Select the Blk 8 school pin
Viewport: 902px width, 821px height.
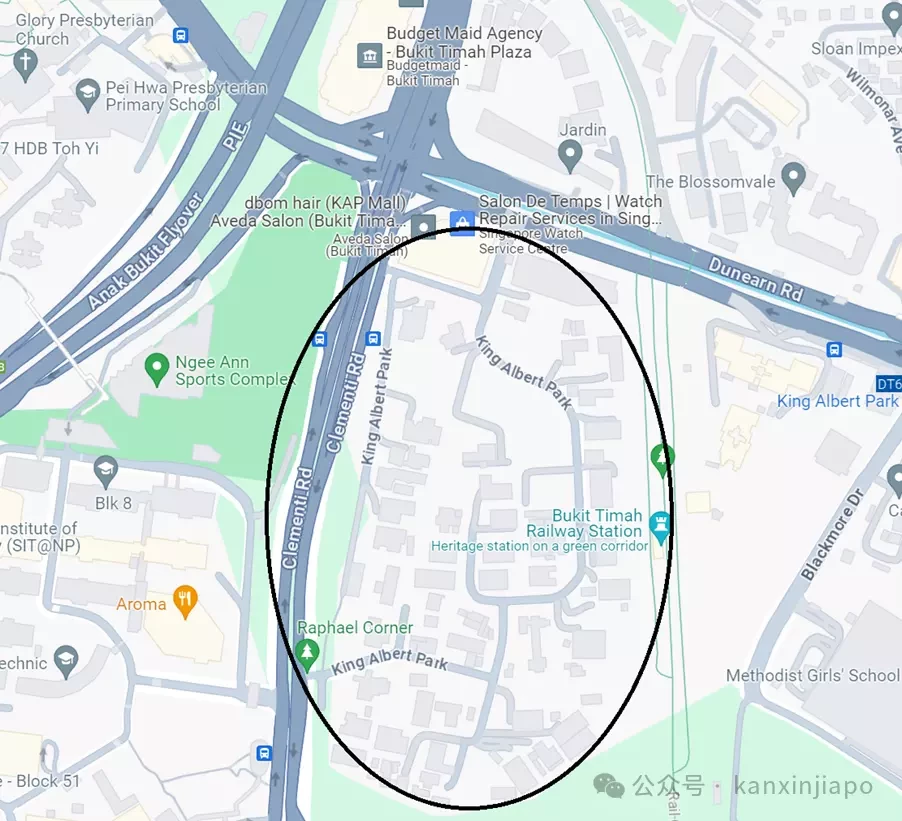coord(105,472)
